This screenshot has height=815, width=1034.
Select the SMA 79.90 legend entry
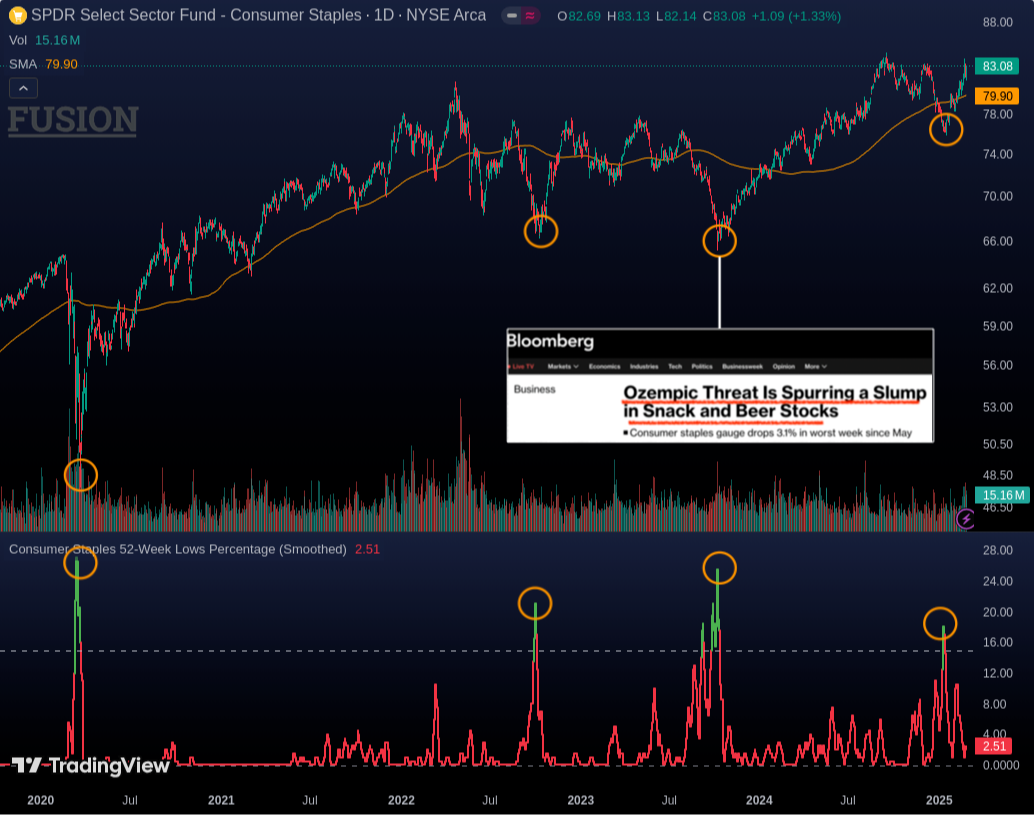43,64
